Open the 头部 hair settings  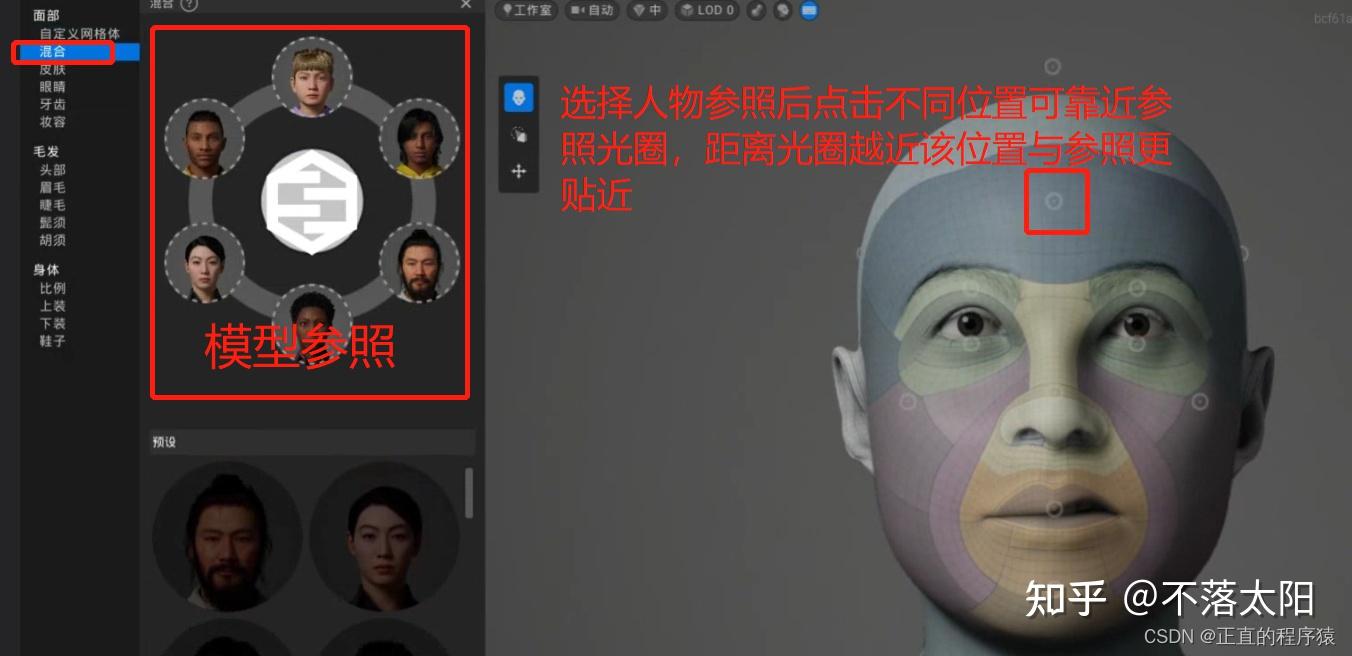[53, 170]
